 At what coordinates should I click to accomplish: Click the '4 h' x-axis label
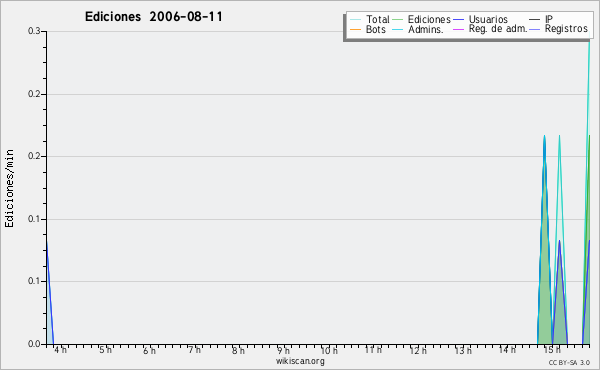[60, 350]
